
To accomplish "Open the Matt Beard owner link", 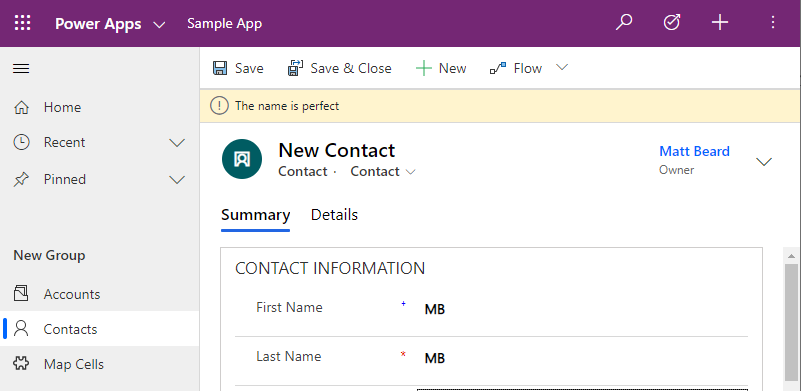I will tap(694, 151).
